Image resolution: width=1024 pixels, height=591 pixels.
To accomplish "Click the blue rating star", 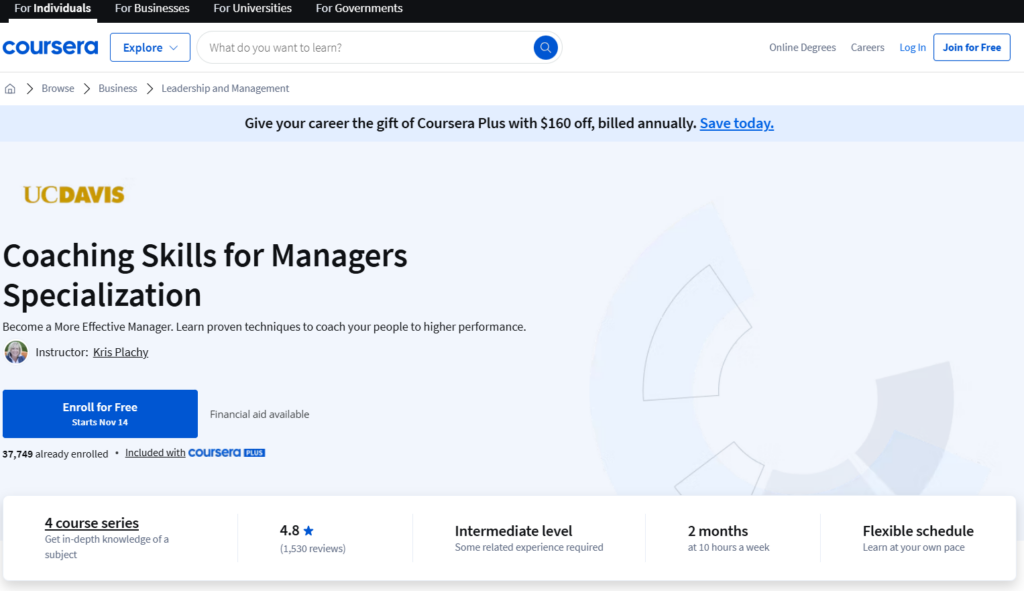I will (x=309, y=531).
